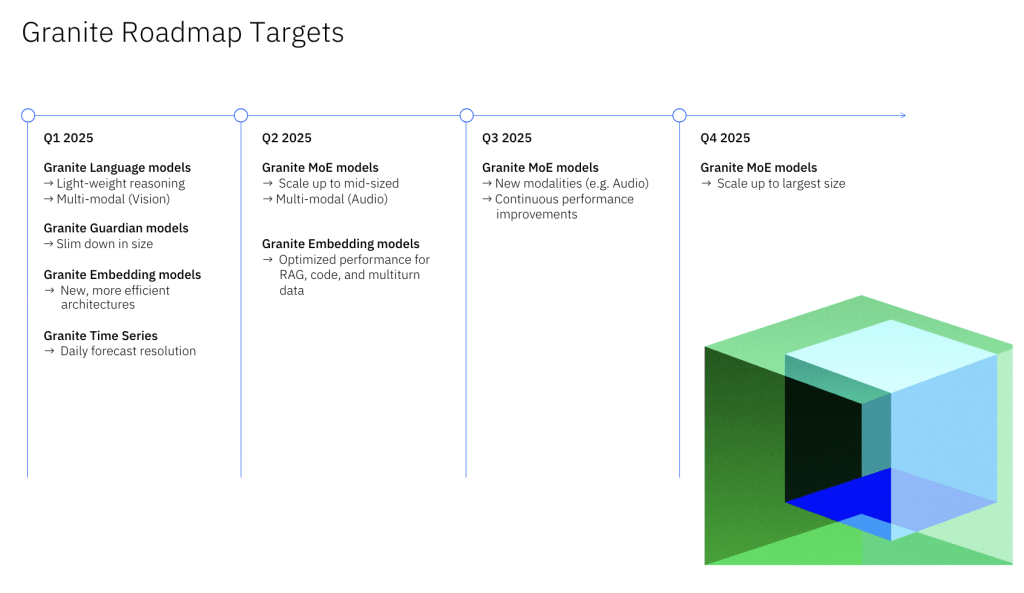Click 'Continuous performance improvements' bullet
This screenshot has height=593, width=1024.
558,206
